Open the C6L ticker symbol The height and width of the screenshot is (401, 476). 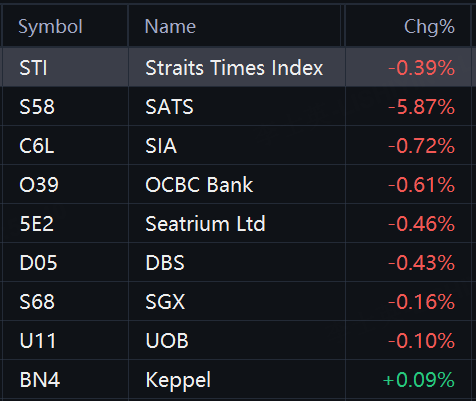point(37,146)
